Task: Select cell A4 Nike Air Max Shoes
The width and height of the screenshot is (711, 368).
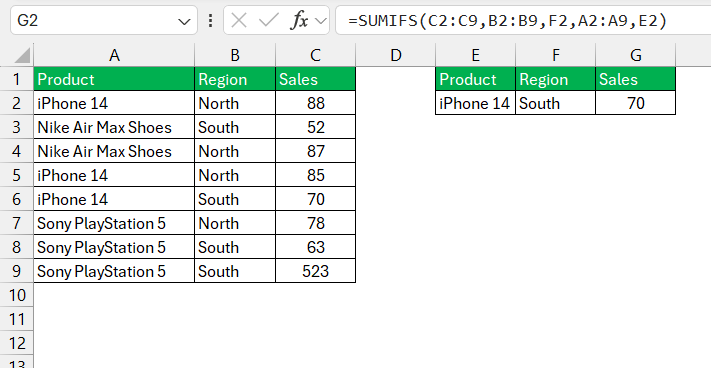Action: 114,151
